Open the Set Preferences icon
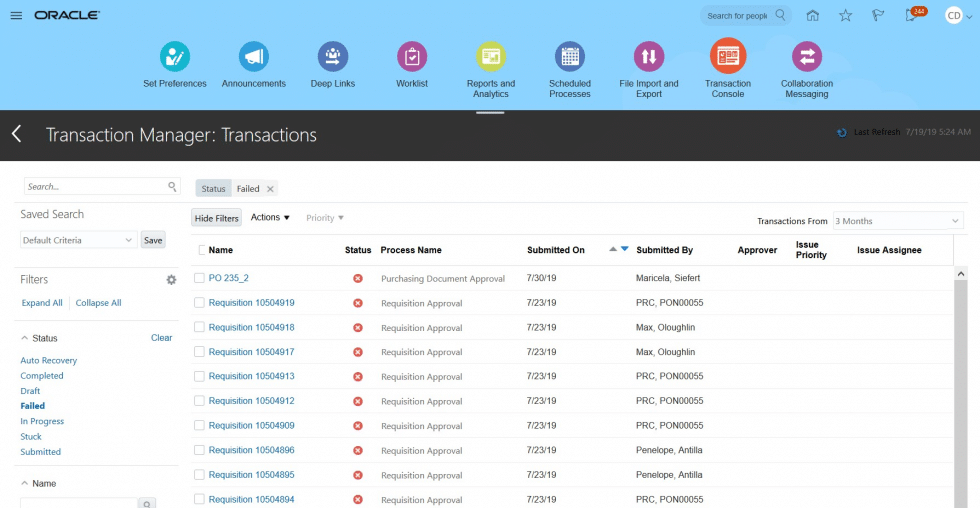Image resolution: width=980 pixels, height=508 pixels. pyautogui.click(x=175, y=56)
